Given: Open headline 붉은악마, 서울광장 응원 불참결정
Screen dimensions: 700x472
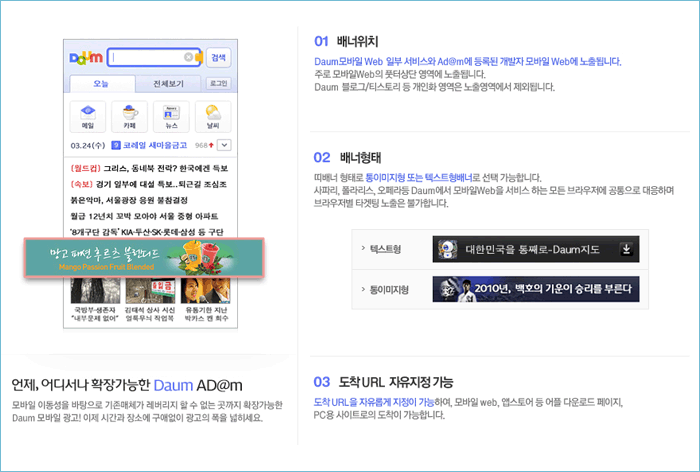Looking at the screenshot, I should click(129, 200).
